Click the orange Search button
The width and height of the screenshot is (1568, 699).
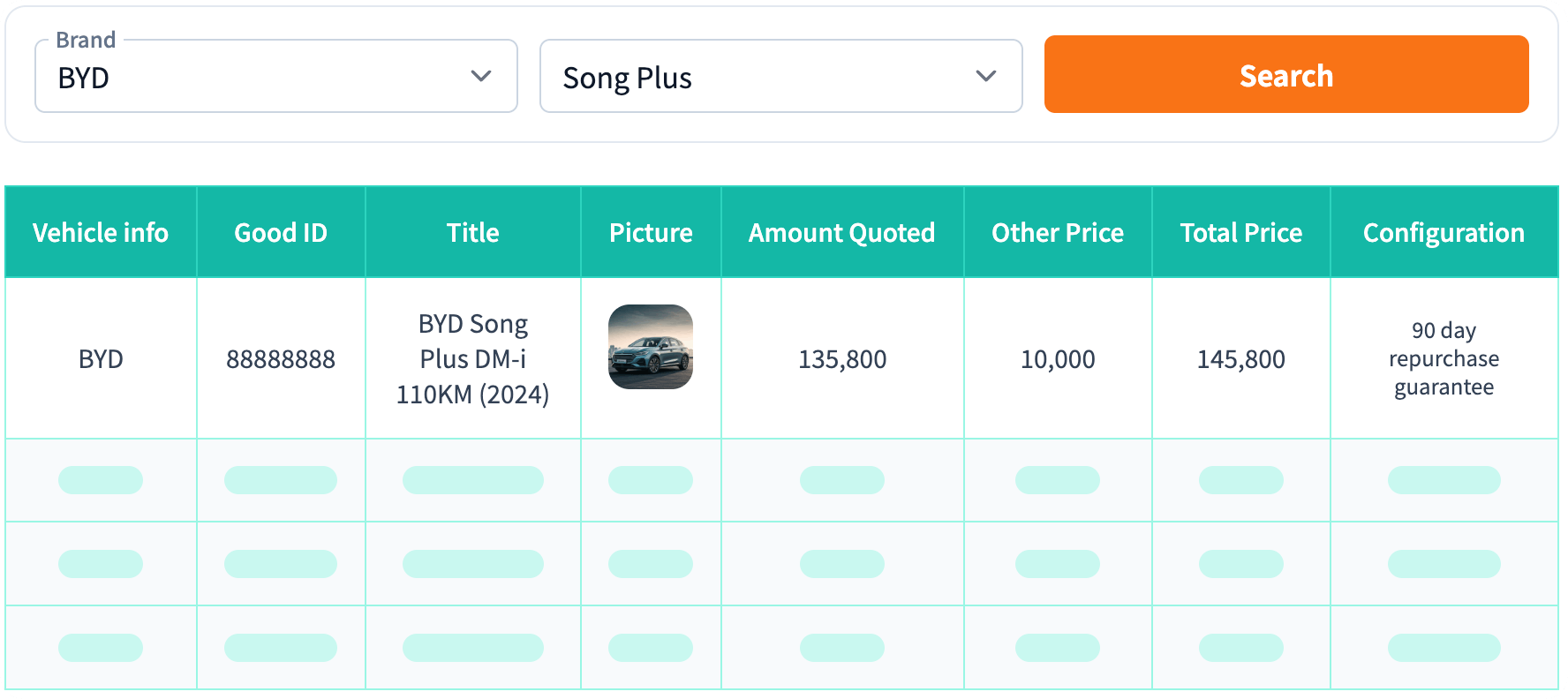1285,75
